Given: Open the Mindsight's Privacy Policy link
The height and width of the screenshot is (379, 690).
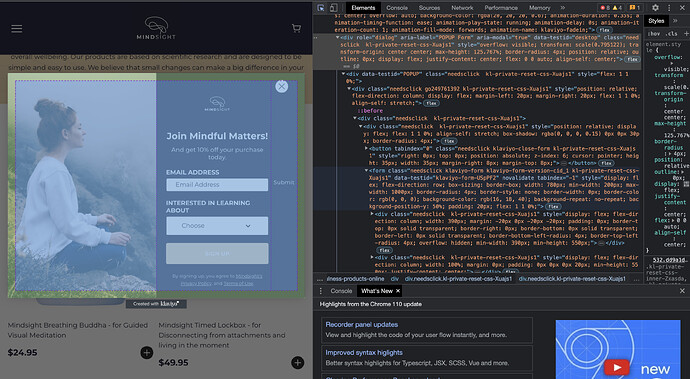Looking at the screenshot, I should 221,280.
